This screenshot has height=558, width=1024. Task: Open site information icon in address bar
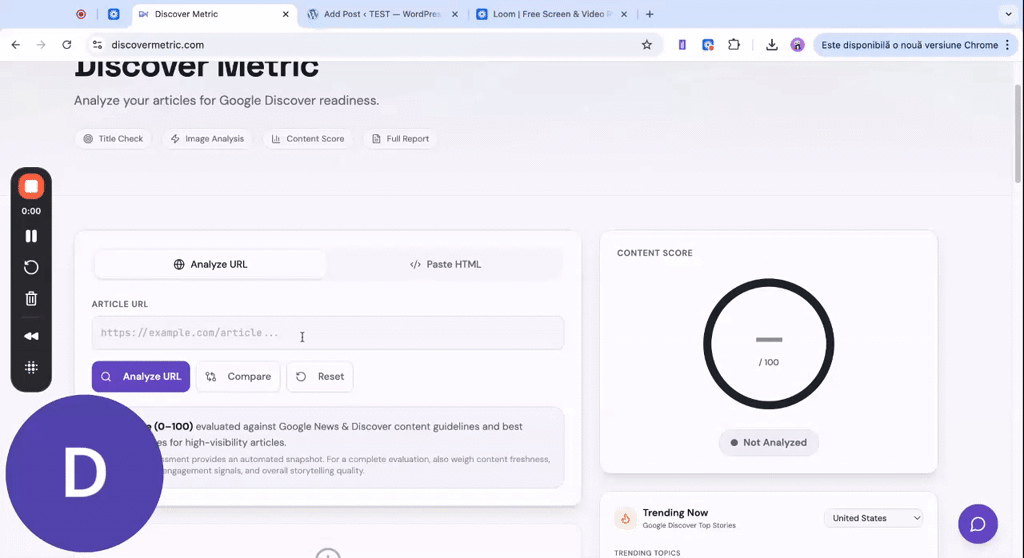97,44
